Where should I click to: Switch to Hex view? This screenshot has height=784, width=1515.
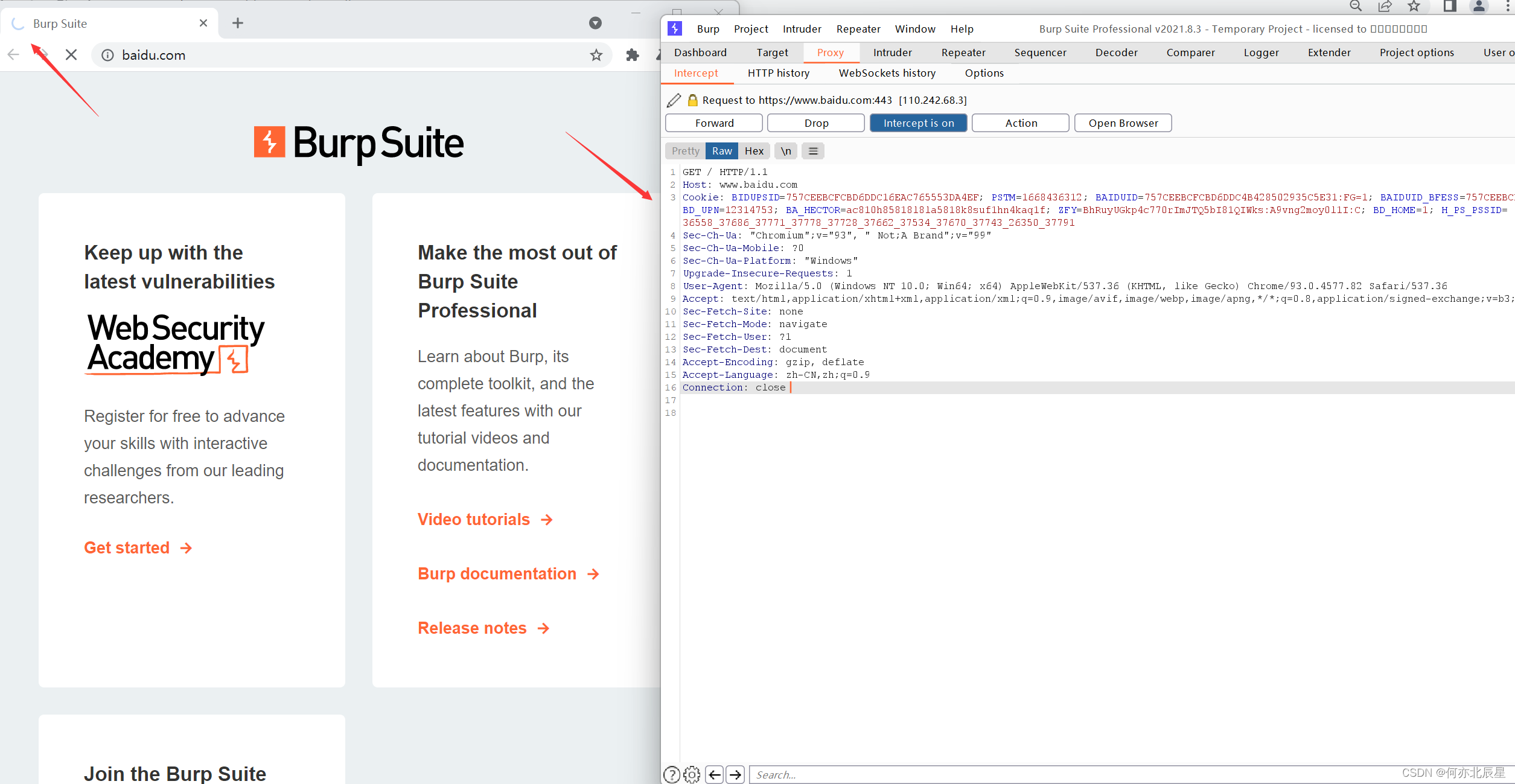pos(754,151)
